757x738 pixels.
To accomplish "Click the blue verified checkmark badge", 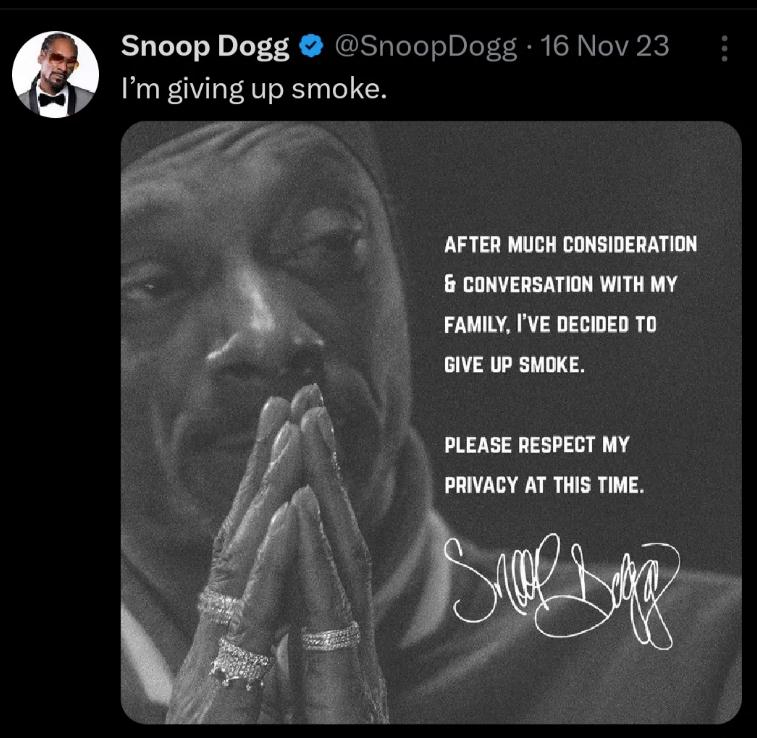I will point(311,46).
